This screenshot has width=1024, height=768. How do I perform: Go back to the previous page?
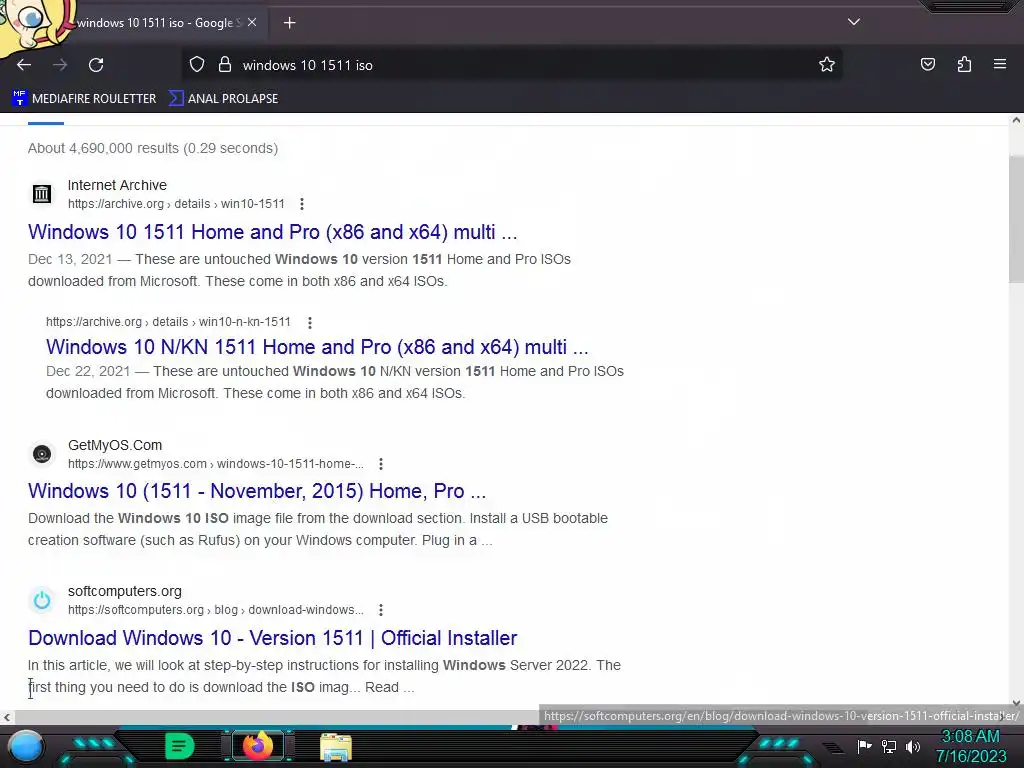tap(24, 65)
